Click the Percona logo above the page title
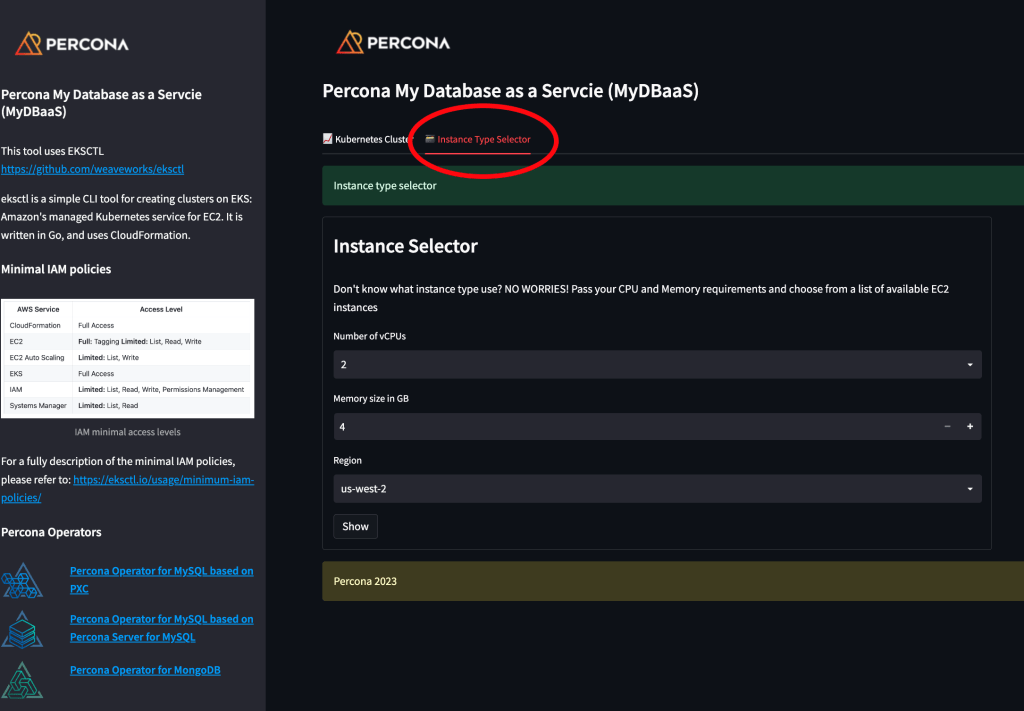This screenshot has height=711, width=1024. [x=392, y=43]
